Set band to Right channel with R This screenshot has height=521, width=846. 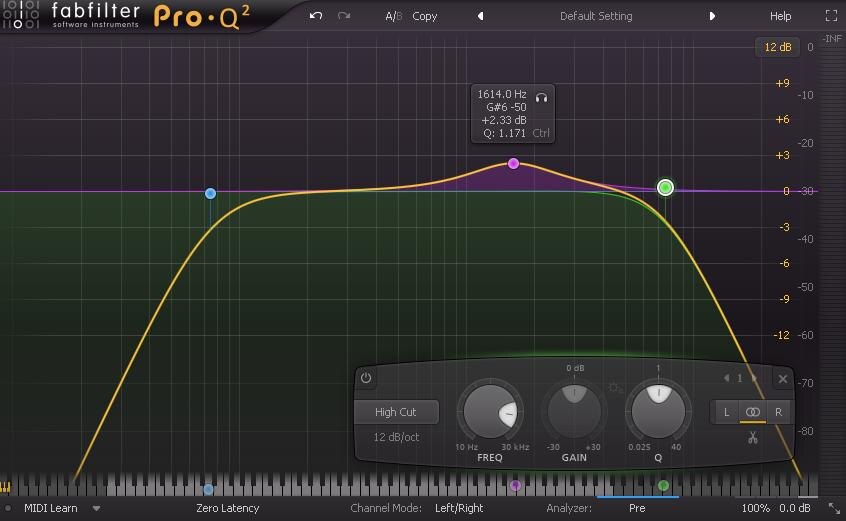click(x=779, y=412)
